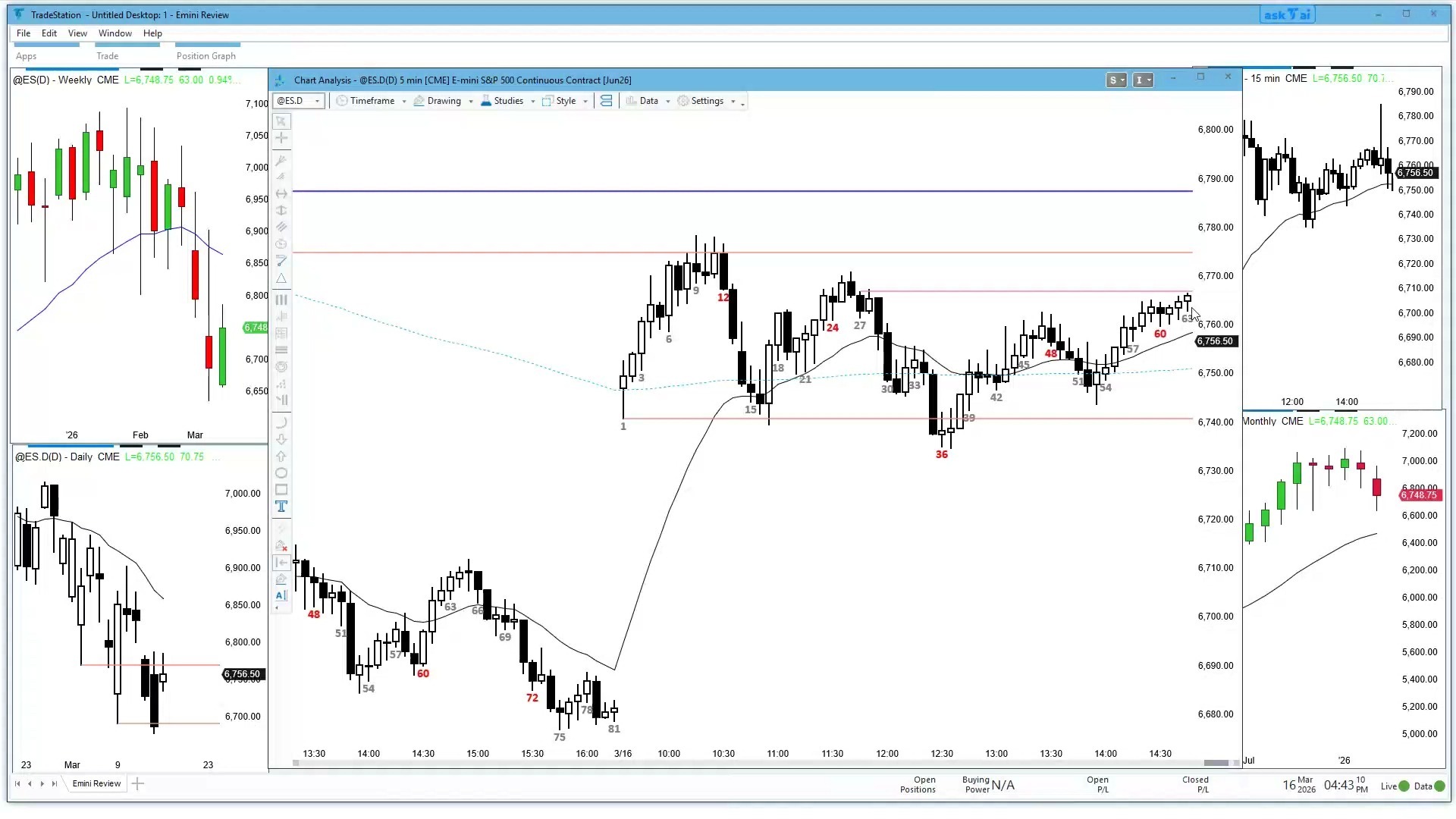Select the rectangle drawing tool

[x=281, y=490]
